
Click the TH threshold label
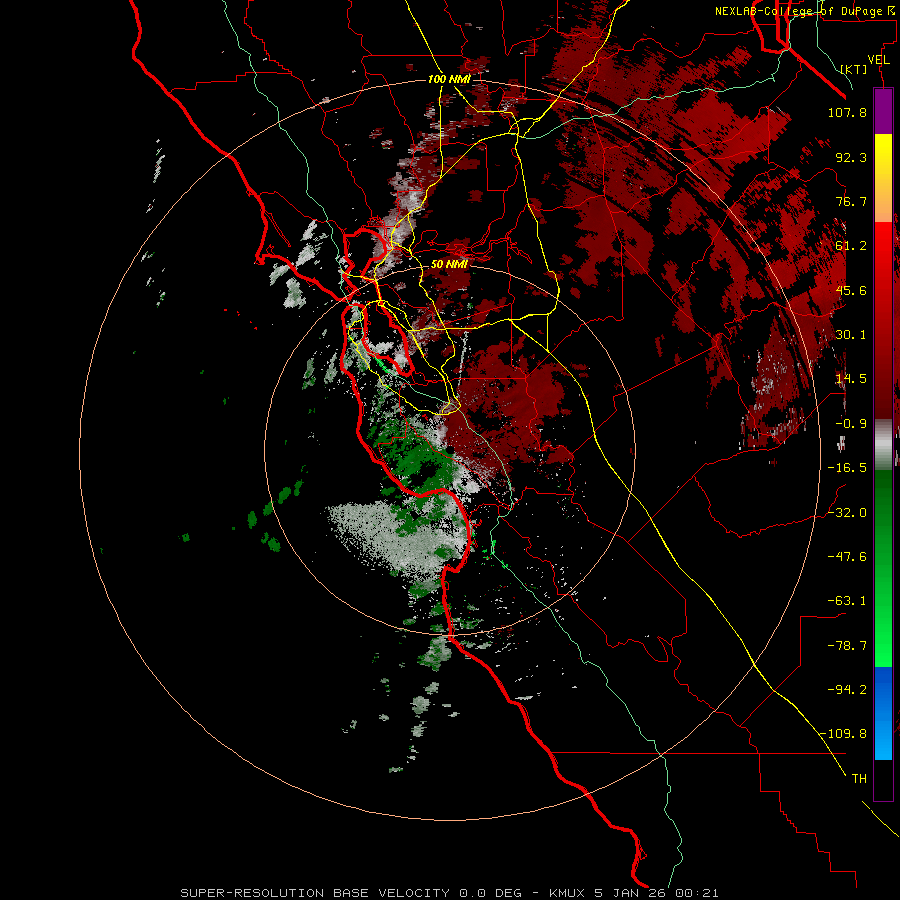[859, 779]
